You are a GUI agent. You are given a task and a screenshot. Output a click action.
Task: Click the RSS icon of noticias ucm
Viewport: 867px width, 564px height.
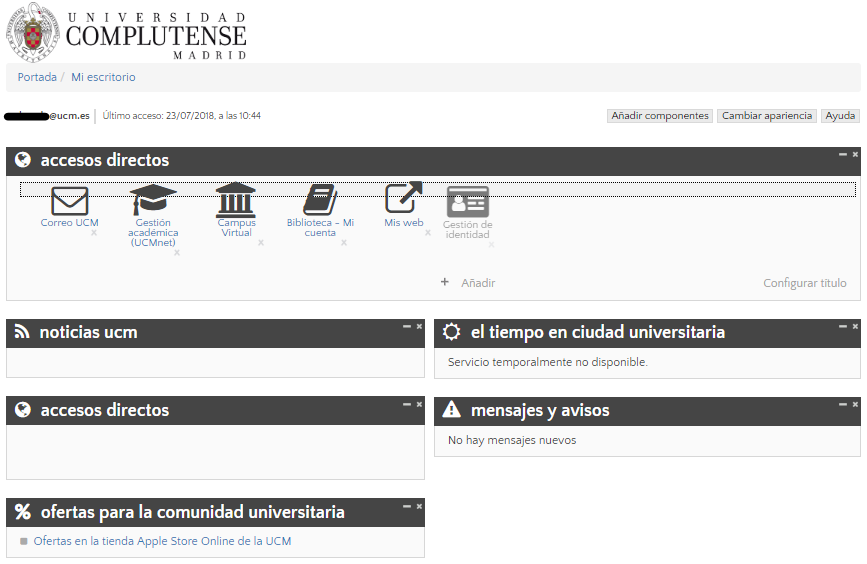[x=22, y=332]
